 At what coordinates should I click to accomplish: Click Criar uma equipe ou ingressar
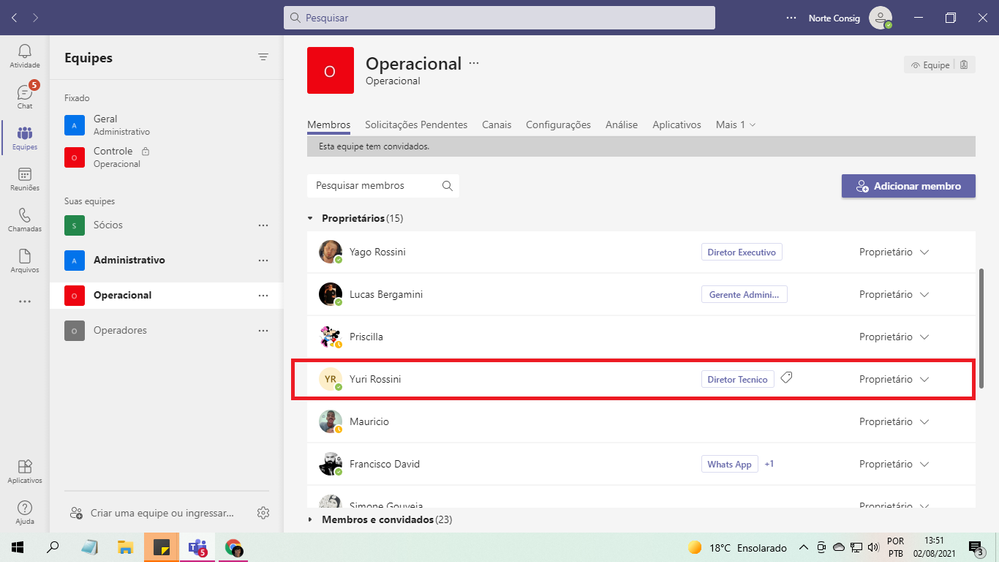tap(152, 513)
